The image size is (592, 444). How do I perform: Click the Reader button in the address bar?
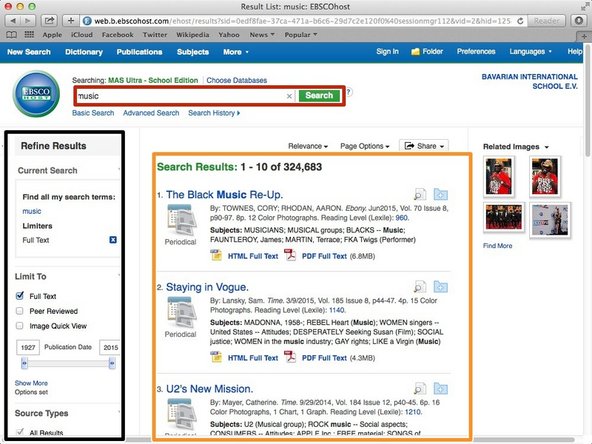point(546,21)
